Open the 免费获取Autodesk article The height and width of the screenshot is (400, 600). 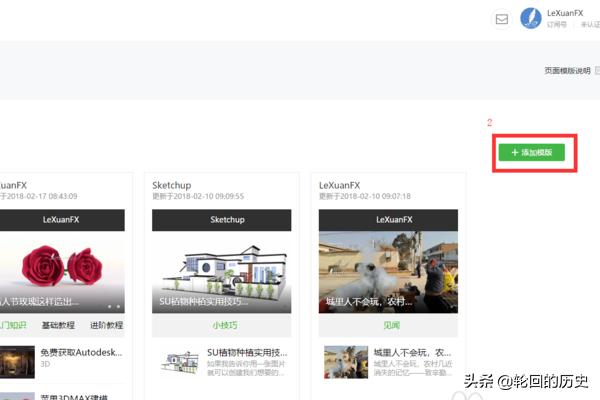pos(80,352)
